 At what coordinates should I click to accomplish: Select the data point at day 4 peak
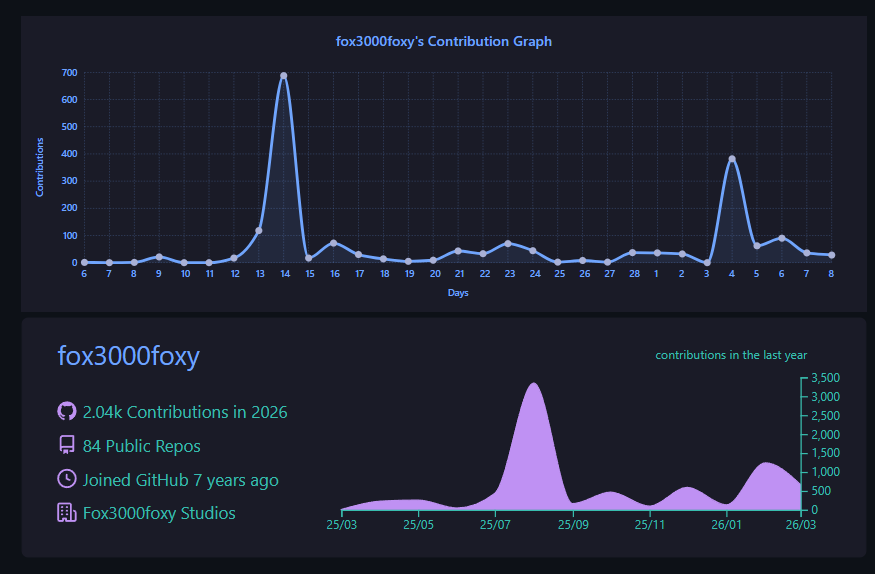(x=732, y=159)
